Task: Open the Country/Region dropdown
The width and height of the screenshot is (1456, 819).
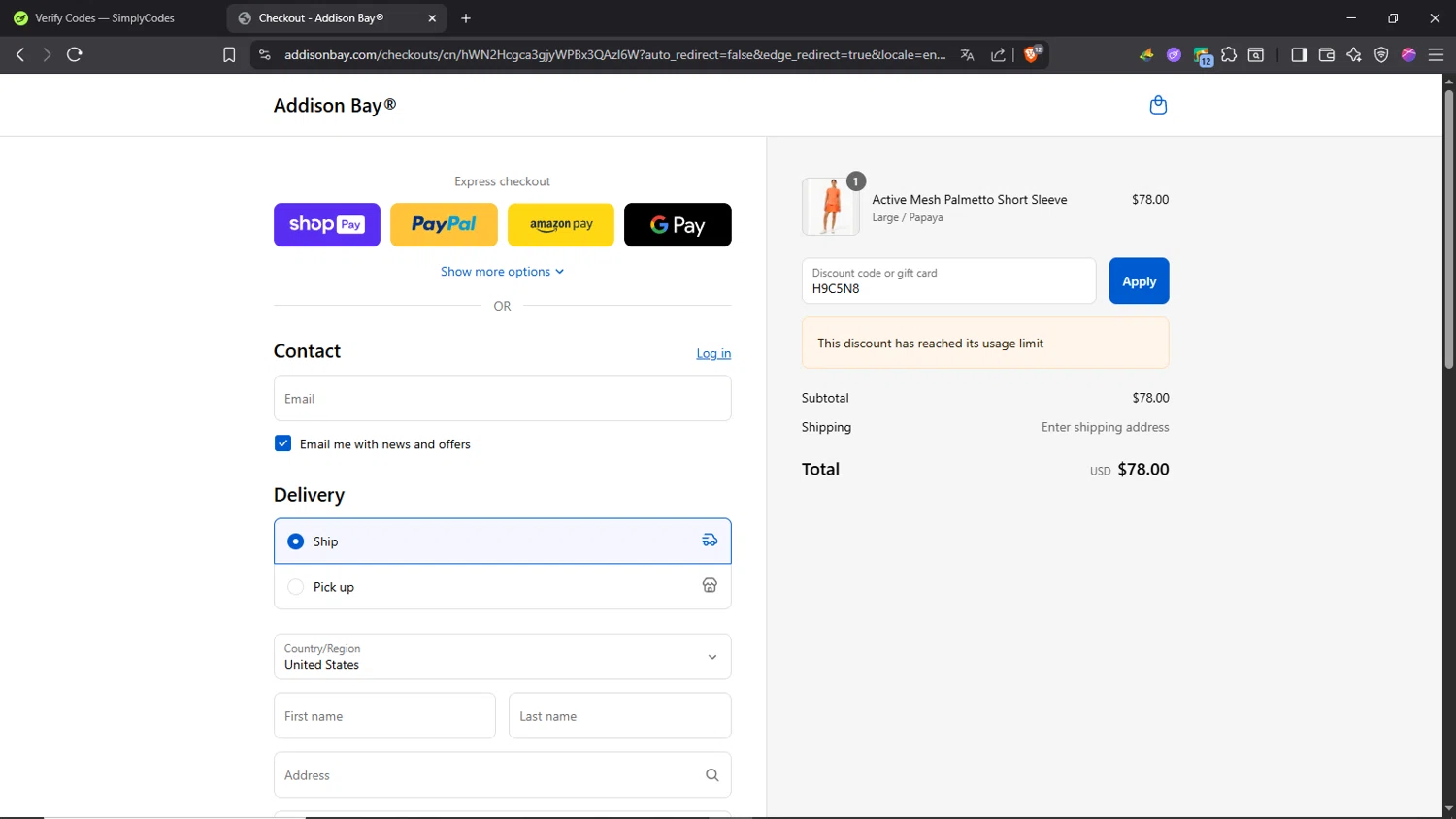Action: 502,657
